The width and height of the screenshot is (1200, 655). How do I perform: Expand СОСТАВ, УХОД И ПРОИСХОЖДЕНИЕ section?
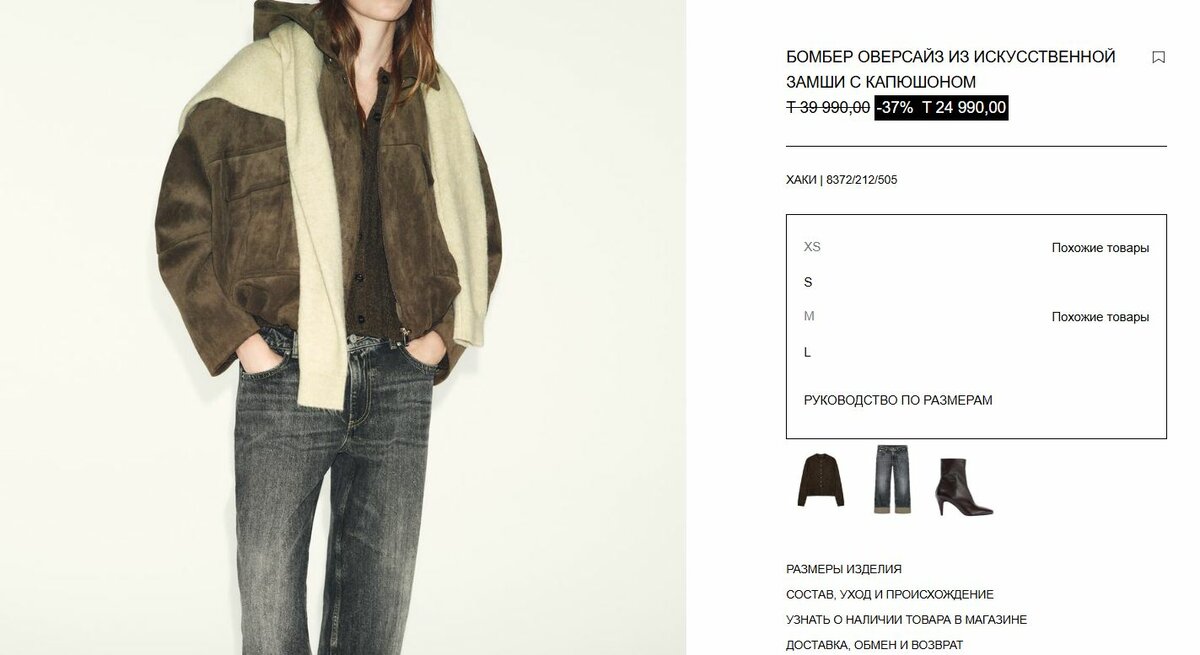[x=890, y=594]
